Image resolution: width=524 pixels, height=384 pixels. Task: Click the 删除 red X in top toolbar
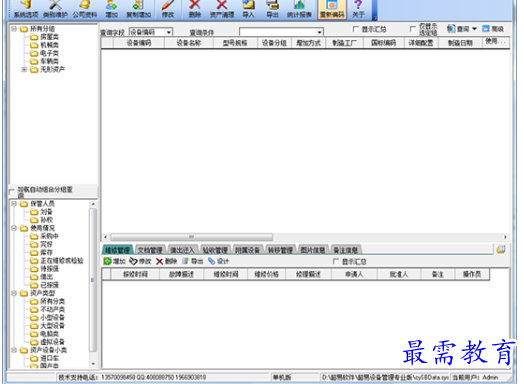(x=195, y=9)
